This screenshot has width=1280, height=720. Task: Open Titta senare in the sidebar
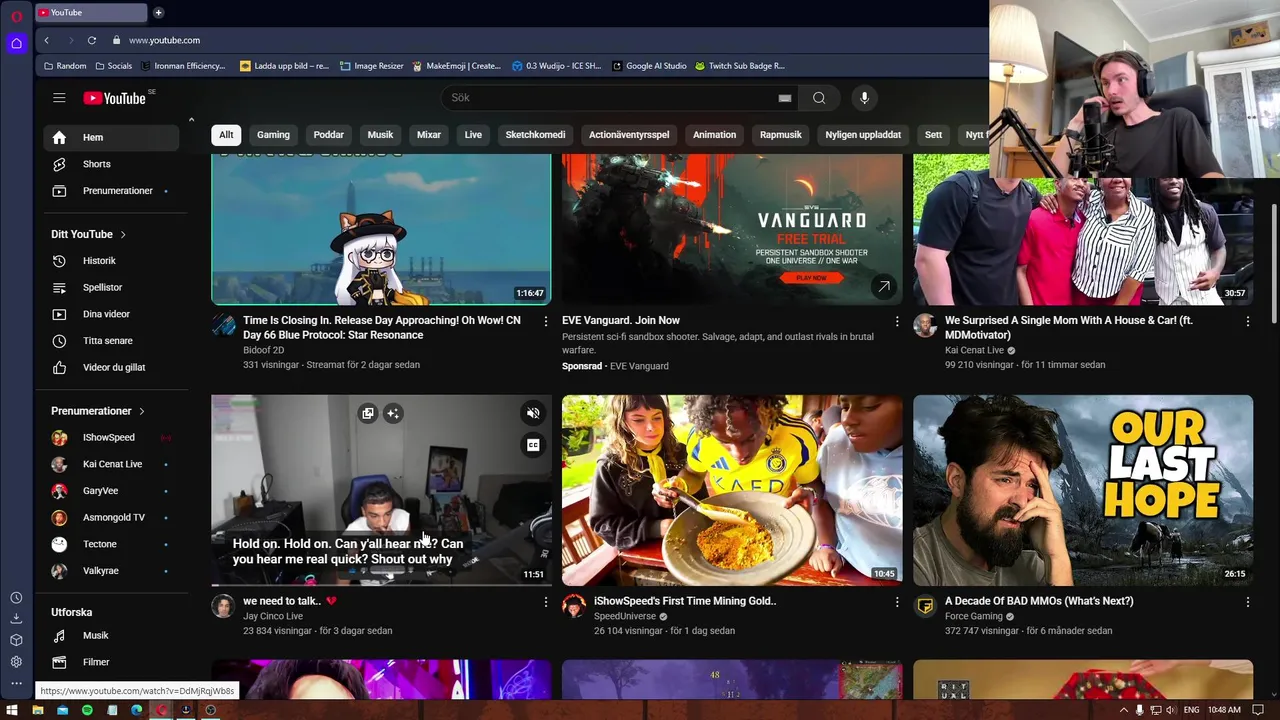(111, 341)
